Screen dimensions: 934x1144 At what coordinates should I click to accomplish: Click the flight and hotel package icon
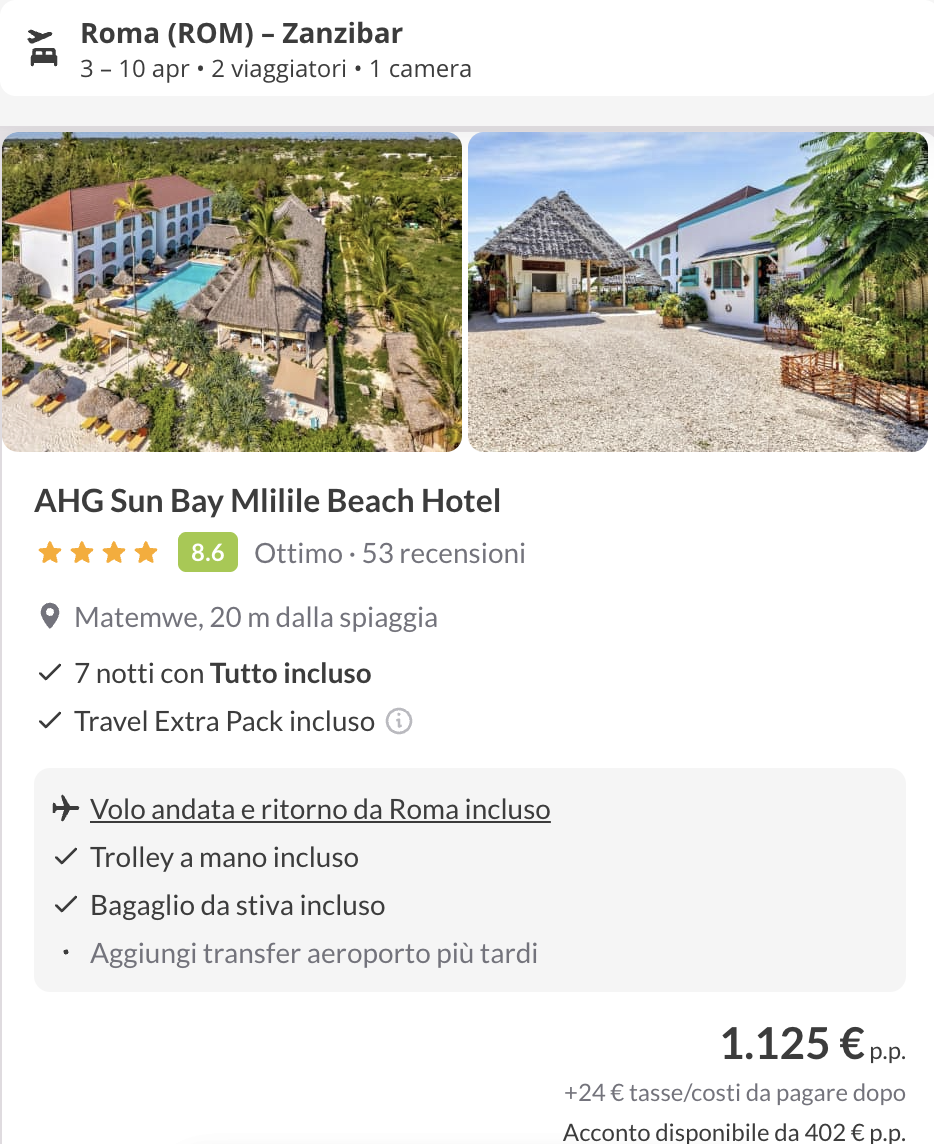(x=43, y=47)
